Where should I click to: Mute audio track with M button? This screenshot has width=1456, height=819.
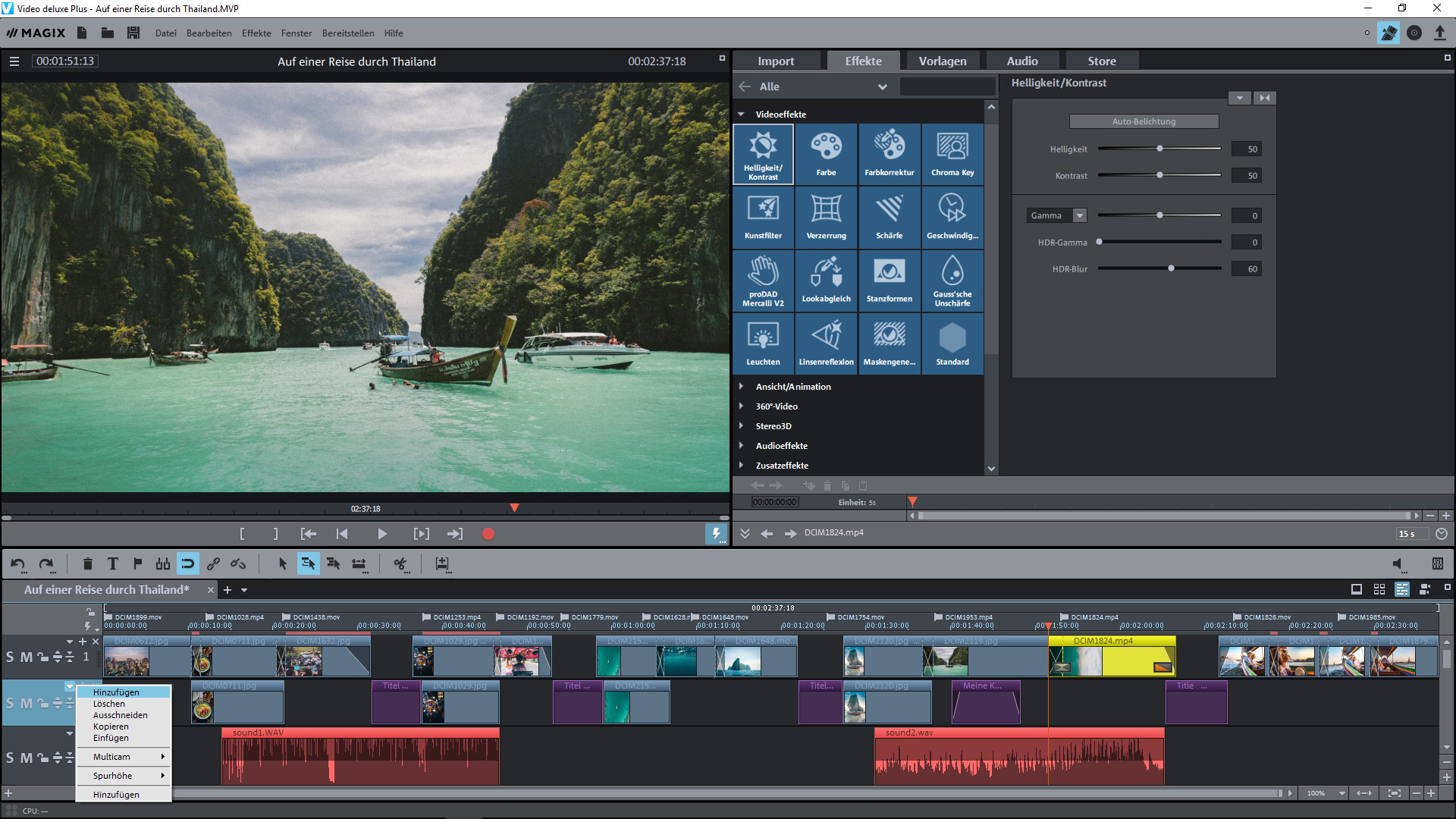click(26, 758)
